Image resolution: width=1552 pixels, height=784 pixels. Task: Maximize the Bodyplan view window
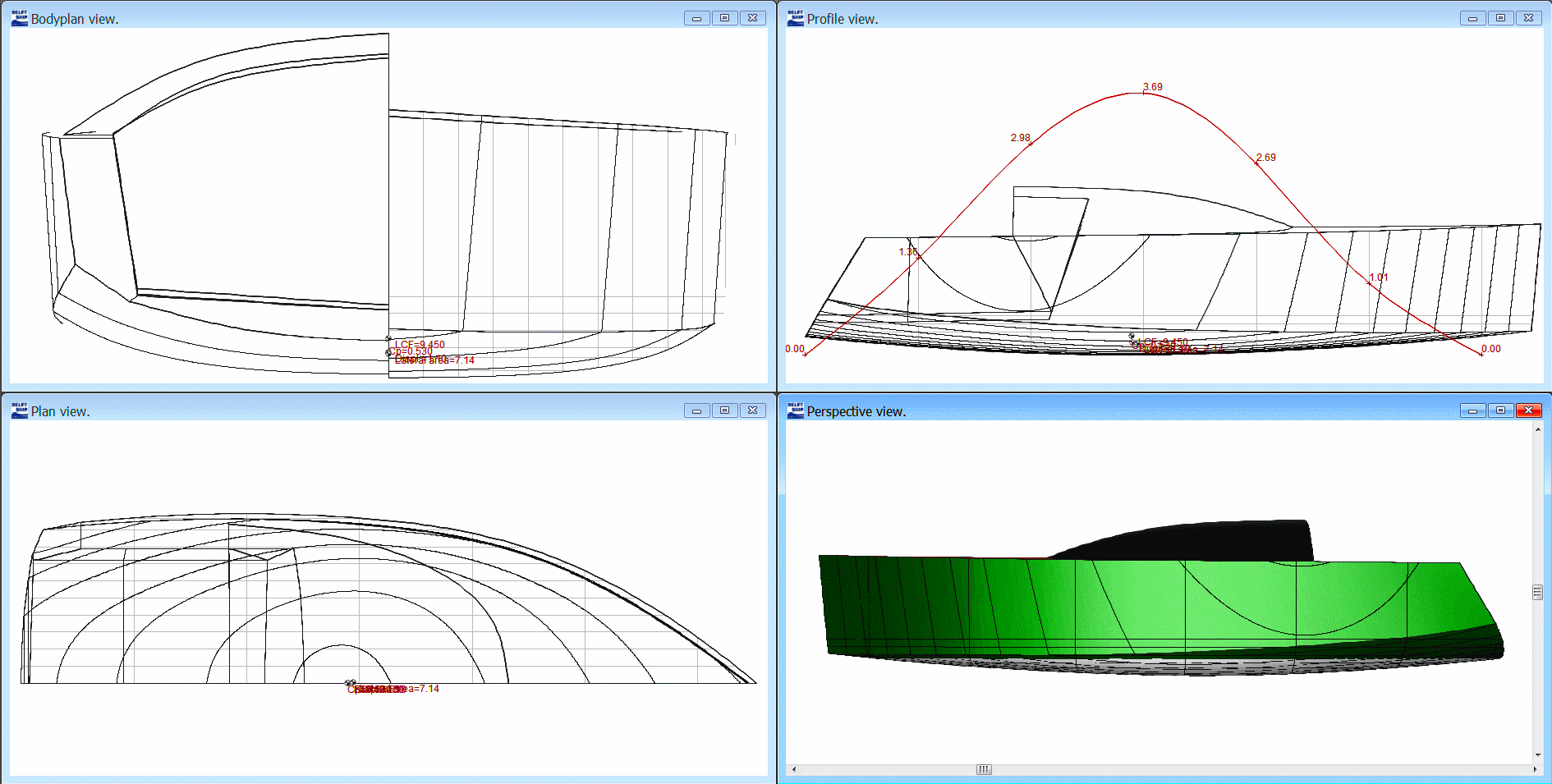(724, 18)
